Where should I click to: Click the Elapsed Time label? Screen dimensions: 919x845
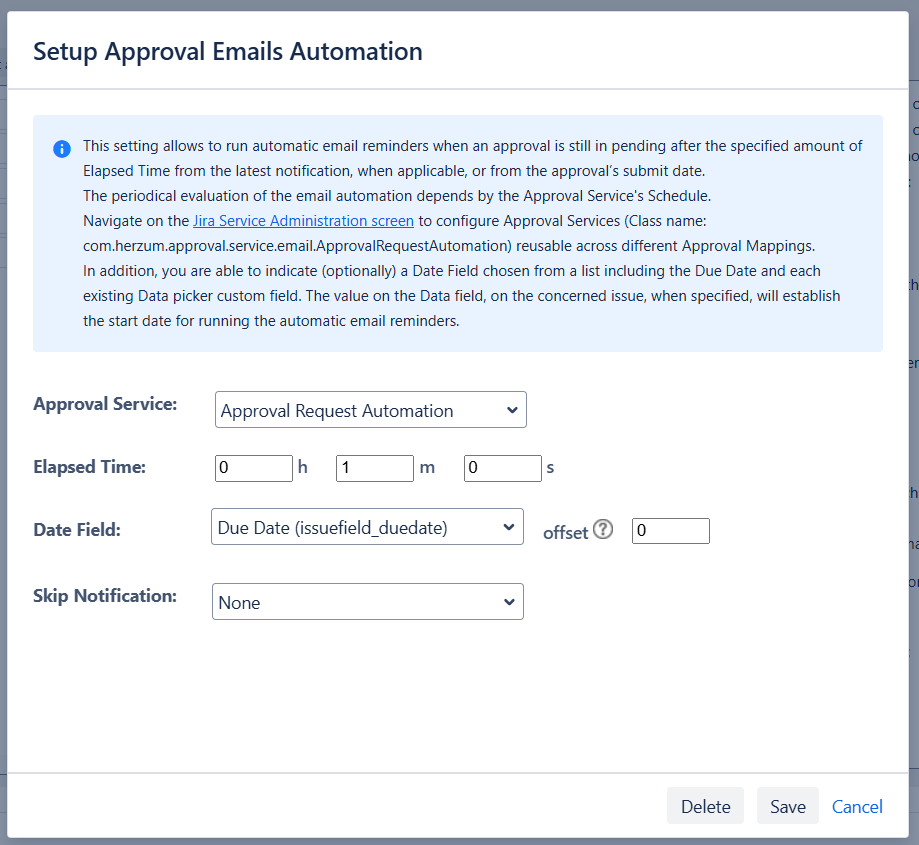click(x=89, y=467)
